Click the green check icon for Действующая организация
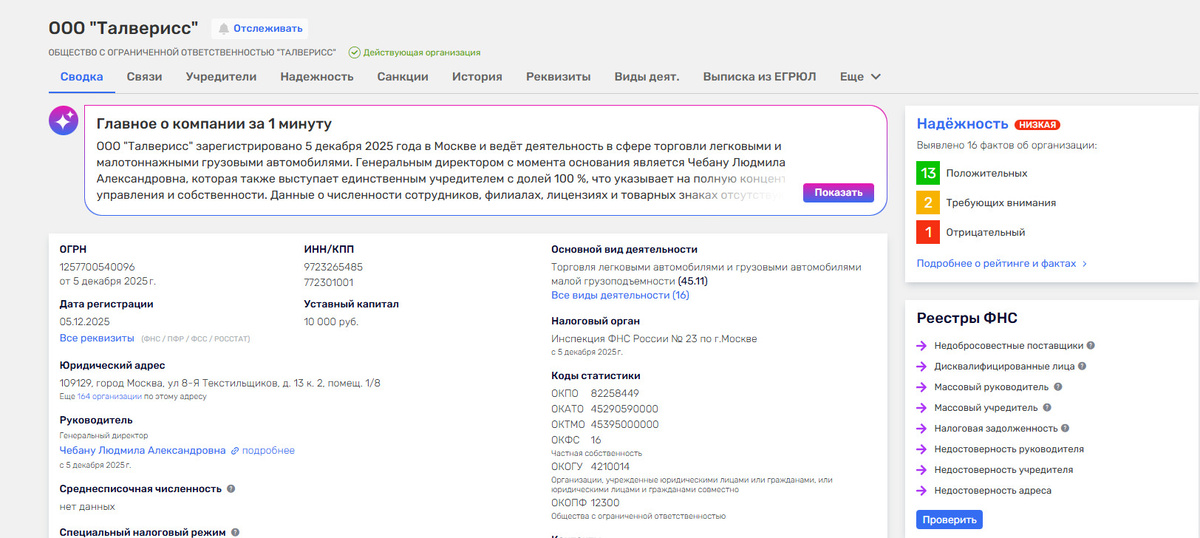 (354, 52)
